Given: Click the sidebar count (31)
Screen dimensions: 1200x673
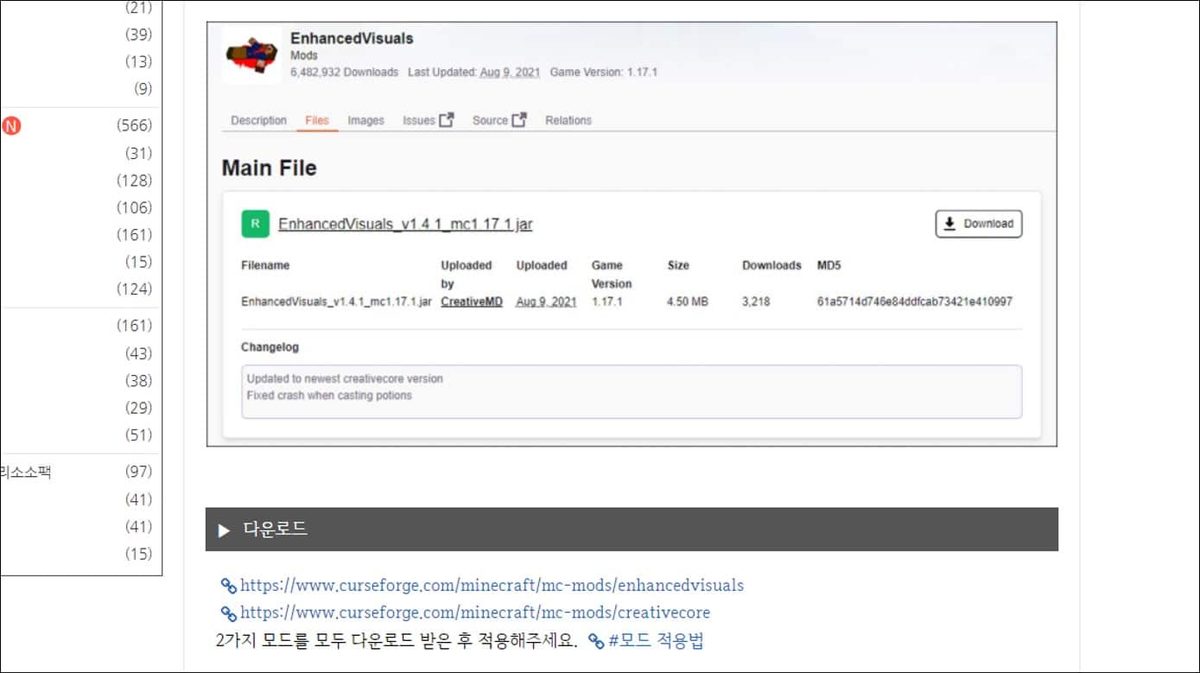Looking at the screenshot, I should [x=138, y=154].
